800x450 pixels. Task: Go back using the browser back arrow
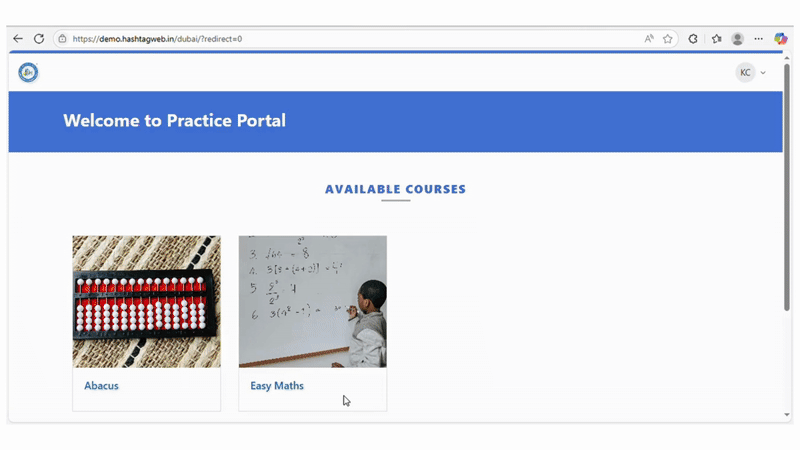(x=18, y=39)
